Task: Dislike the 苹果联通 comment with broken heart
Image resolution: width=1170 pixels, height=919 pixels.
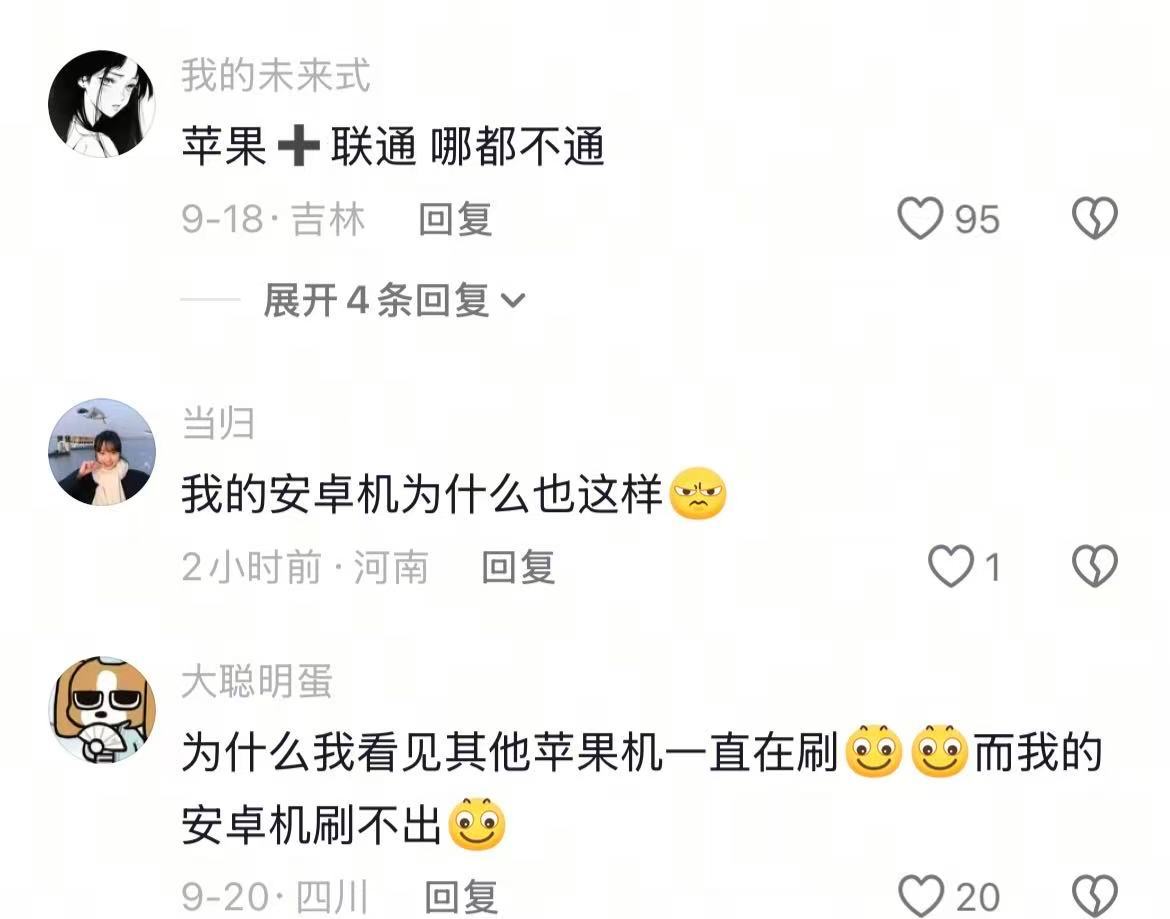Action: coord(1095,218)
